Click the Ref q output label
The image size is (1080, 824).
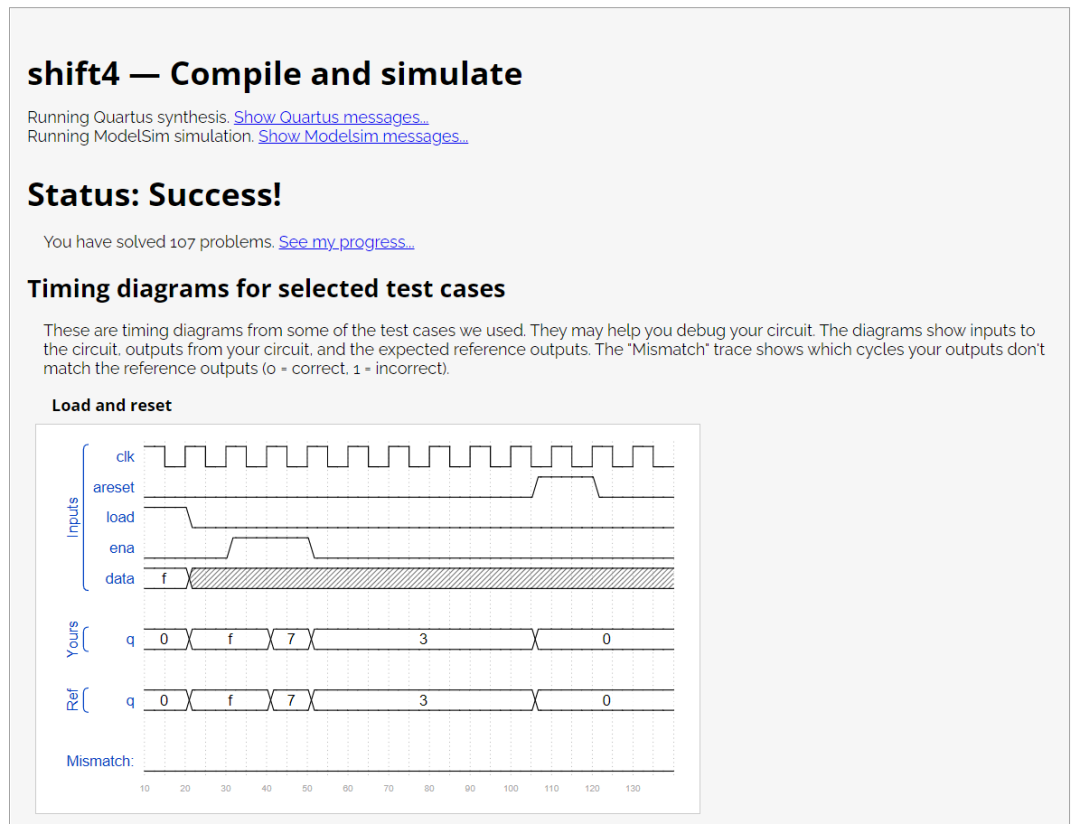click(129, 701)
